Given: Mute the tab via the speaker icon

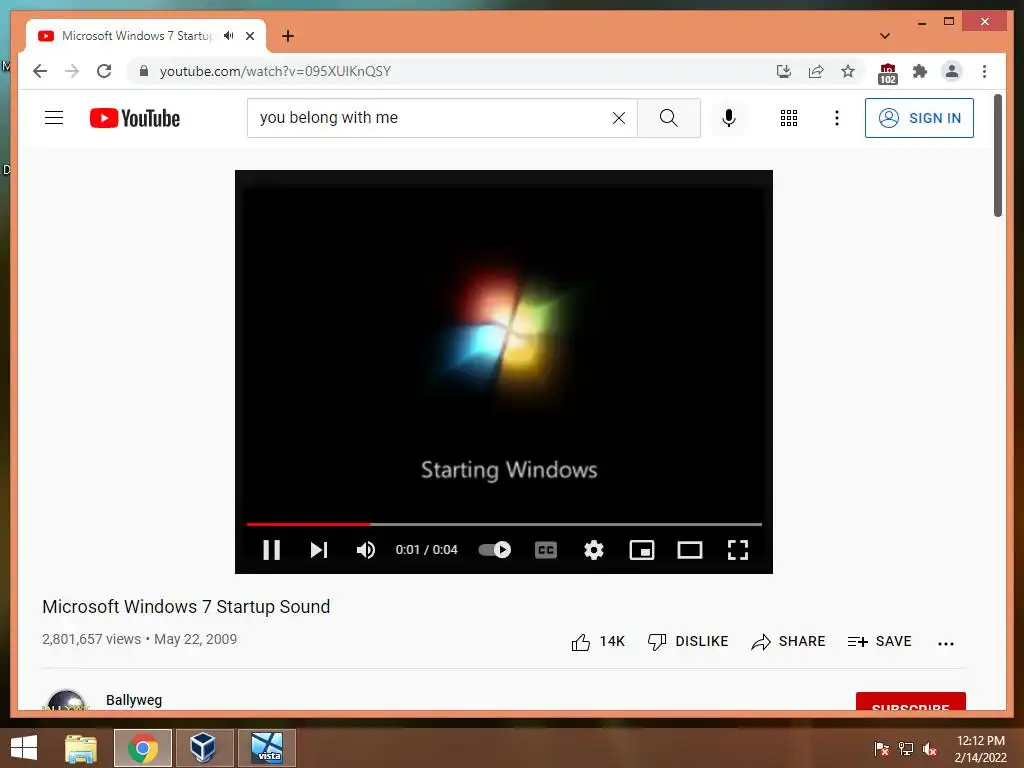Looking at the screenshot, I should 228,36.
